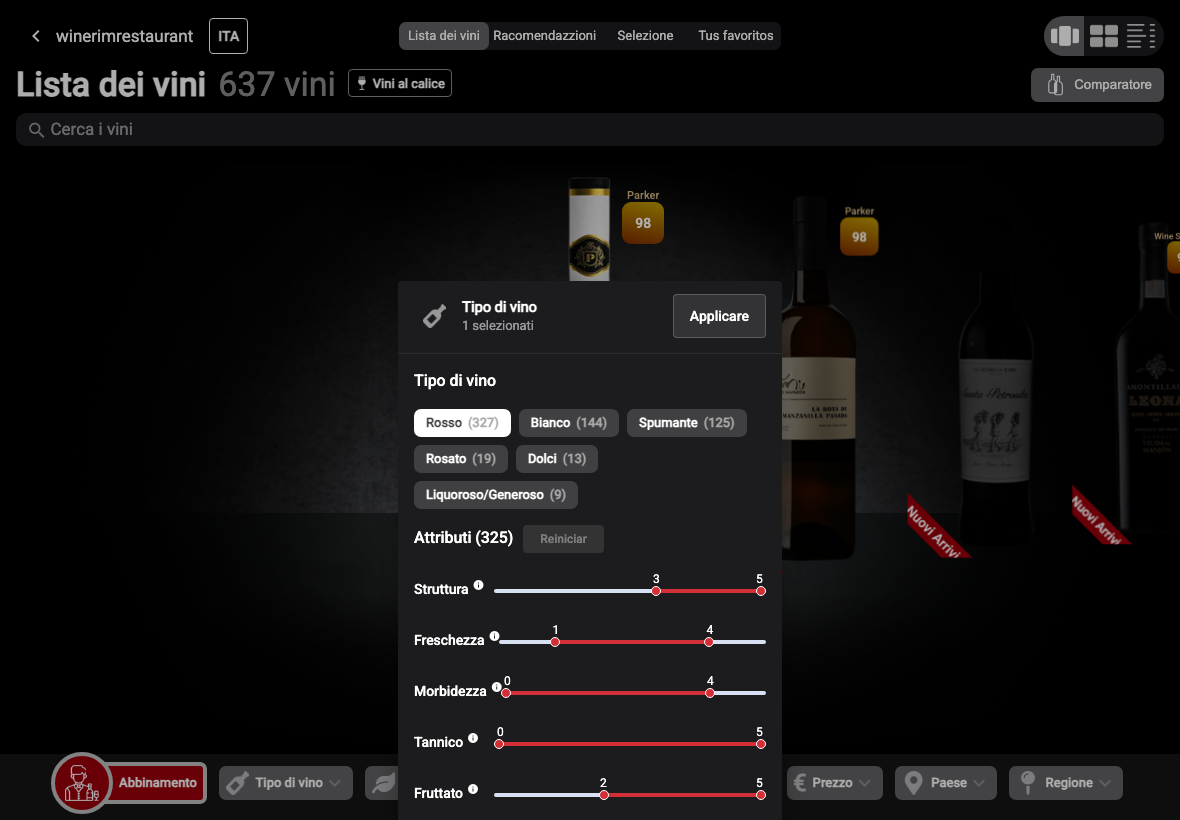The height and width of the screenshot is (820, 1180).
Task: Click the Fruttato slider maximum handle at 5
Action: (x=761, y=795)
